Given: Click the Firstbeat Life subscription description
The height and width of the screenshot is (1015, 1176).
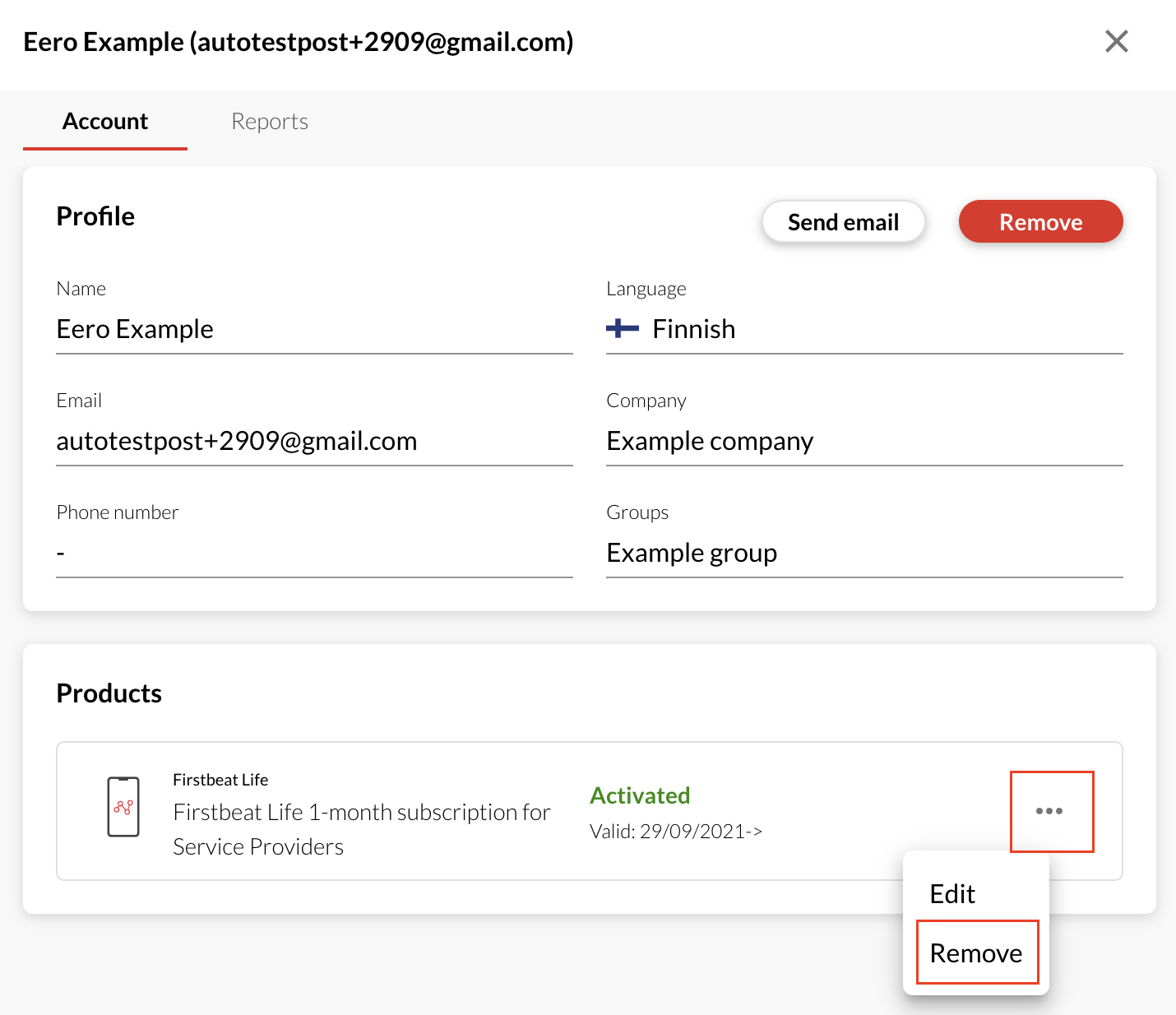Looking at the screenshot, I should [x=362, y=829].
